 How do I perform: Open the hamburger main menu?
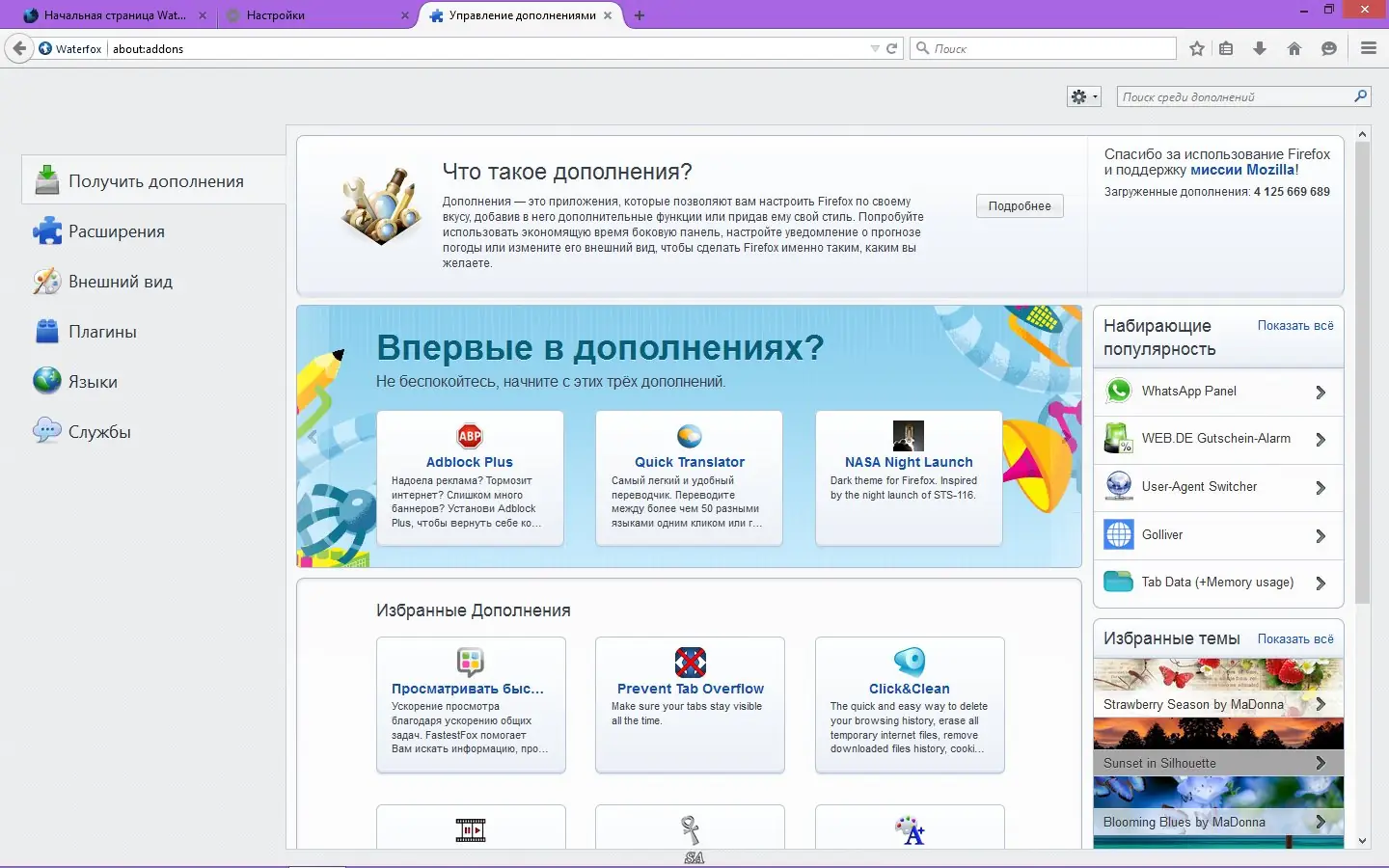[1369, 48]
